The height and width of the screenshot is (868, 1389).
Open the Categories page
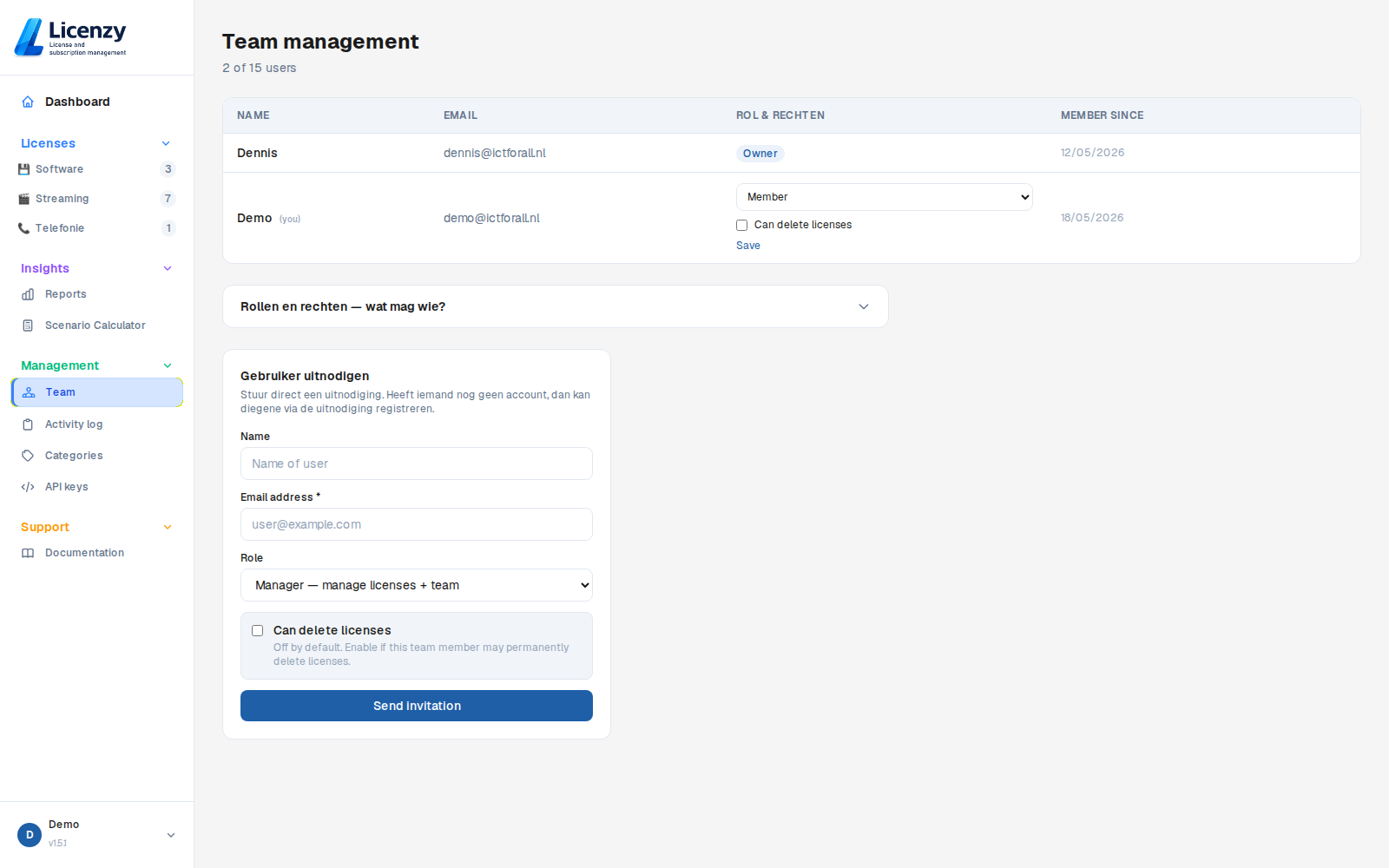pyautogui.click(x=96, y=456)
